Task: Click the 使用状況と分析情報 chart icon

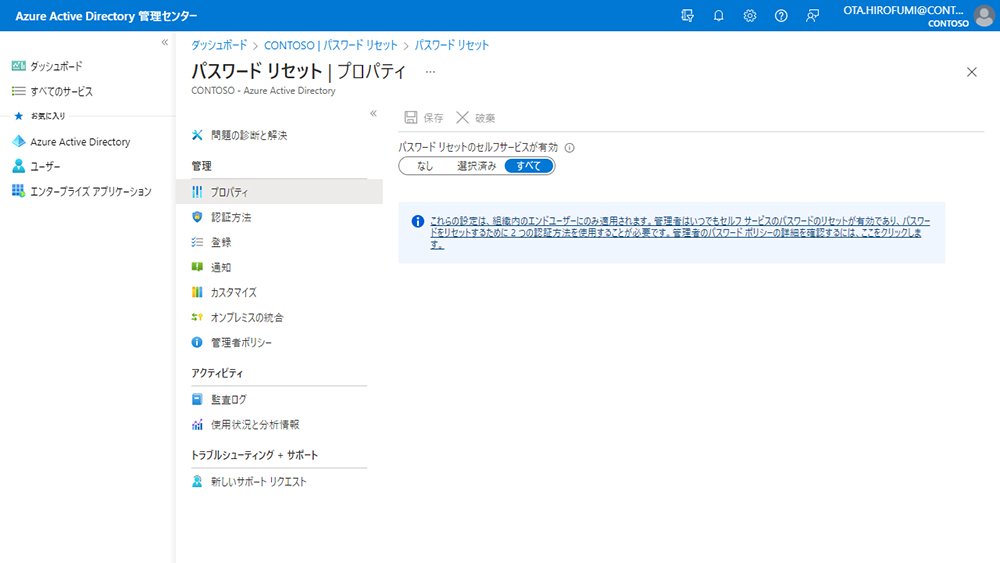Action: [197, 424]
